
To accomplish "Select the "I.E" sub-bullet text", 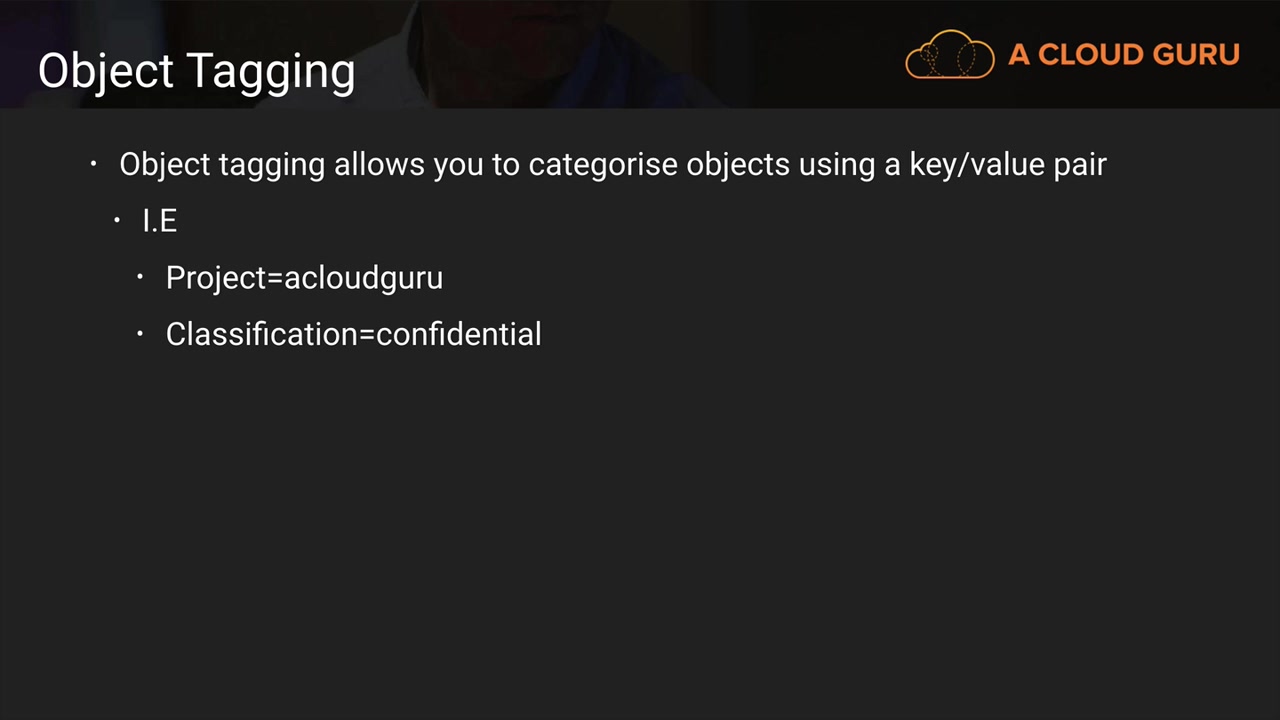I will (x=160, y=221).
